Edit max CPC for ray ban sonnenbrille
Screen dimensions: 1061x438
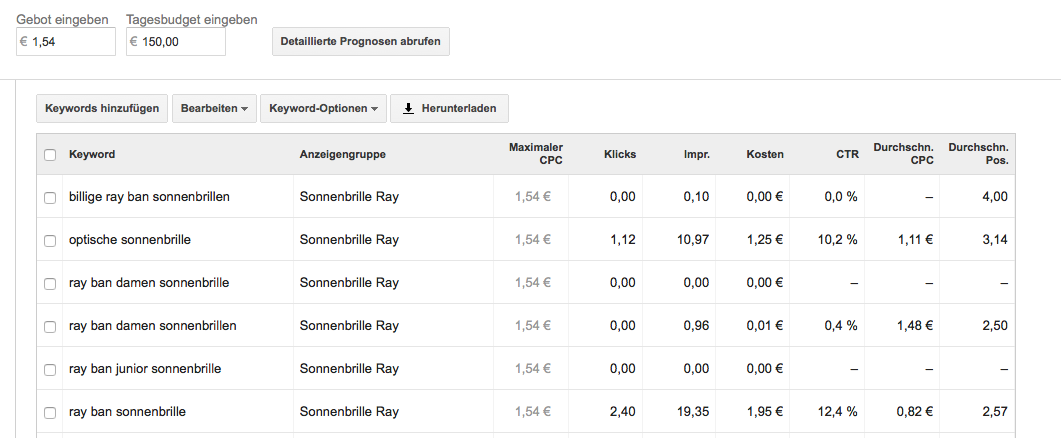(533, 412)
